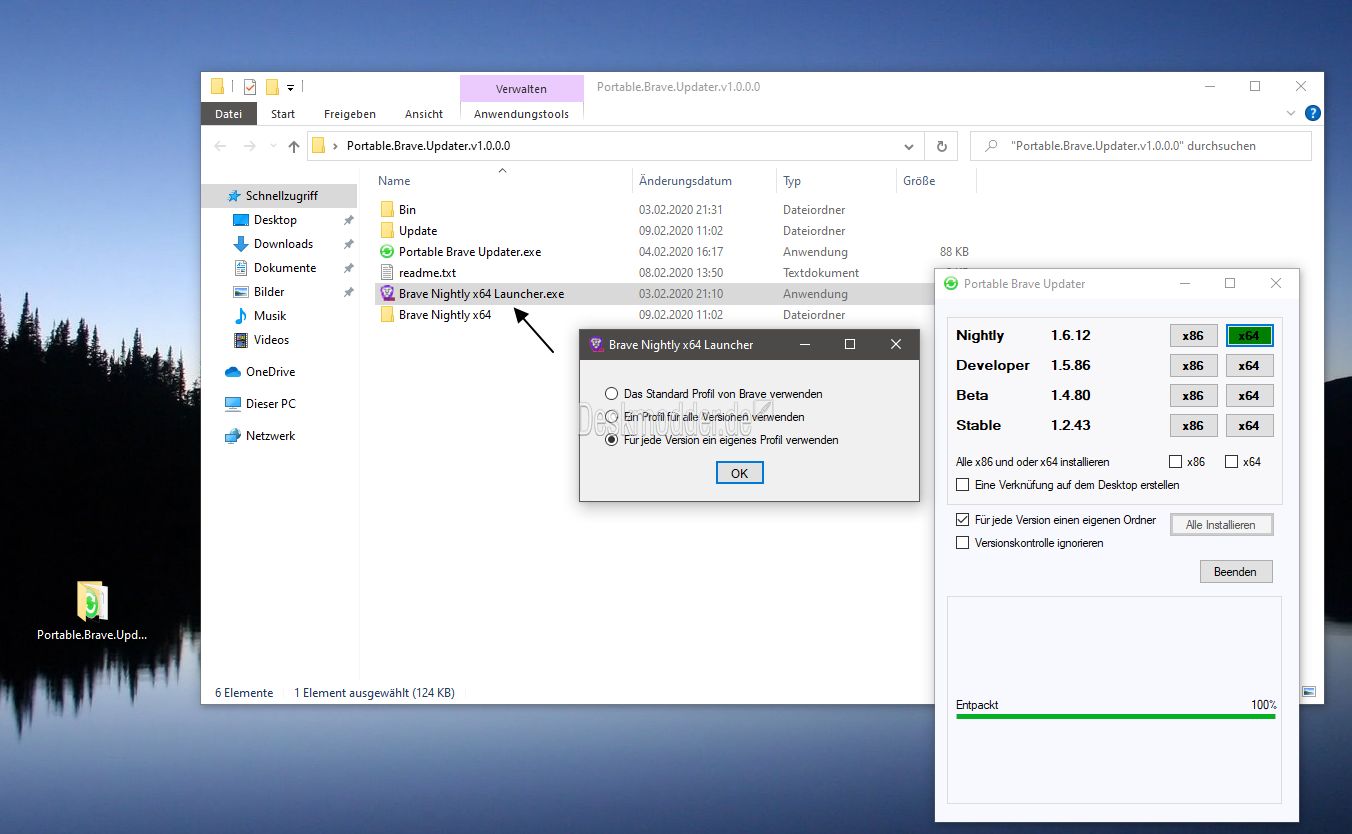The height and width of the screenshot is (834, 1352).
Task: Click Beenden button in Updater
Action: [x=1235, y=572]
